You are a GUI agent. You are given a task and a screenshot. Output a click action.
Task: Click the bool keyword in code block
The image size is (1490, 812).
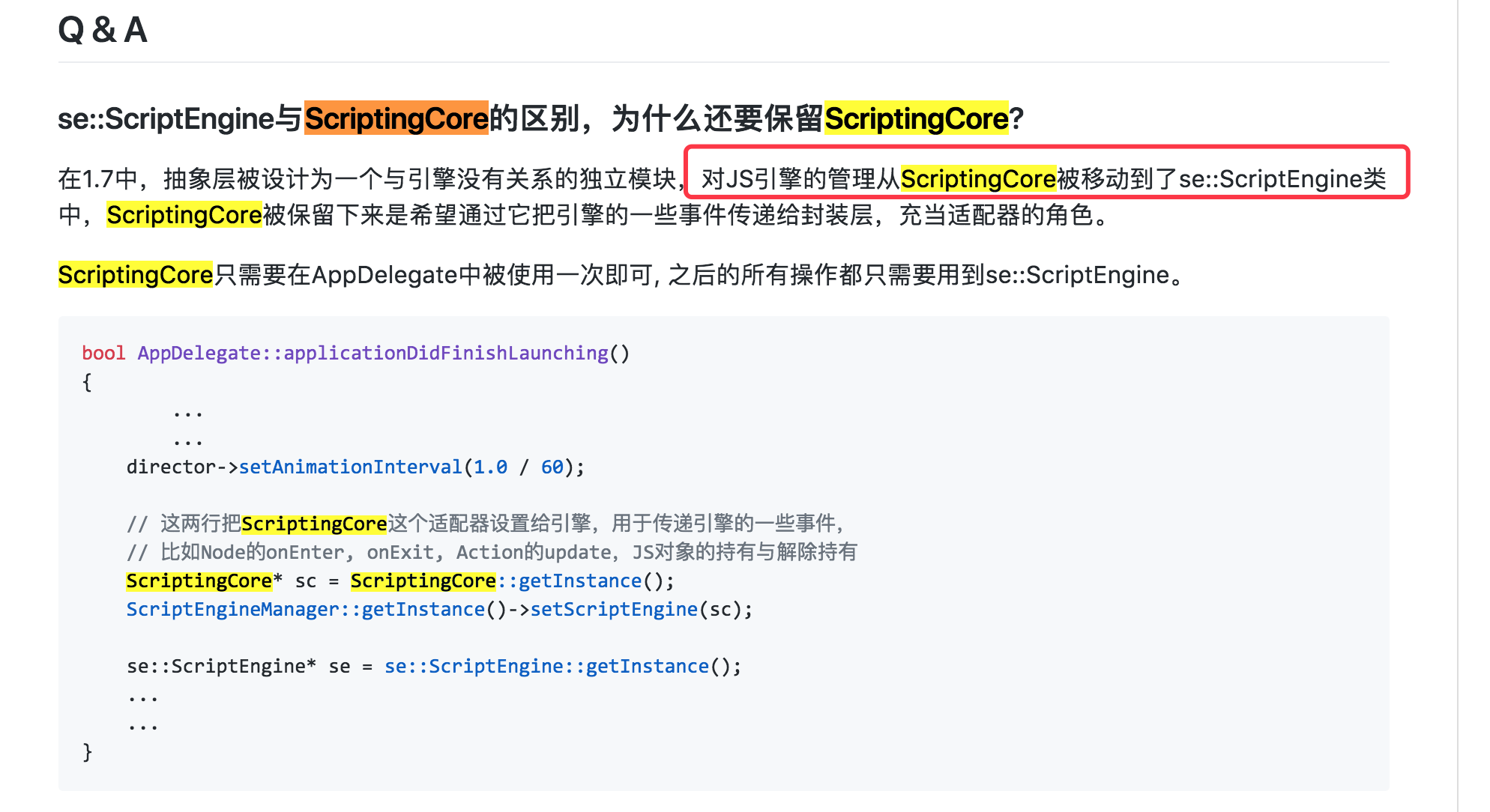pos(103,353)
